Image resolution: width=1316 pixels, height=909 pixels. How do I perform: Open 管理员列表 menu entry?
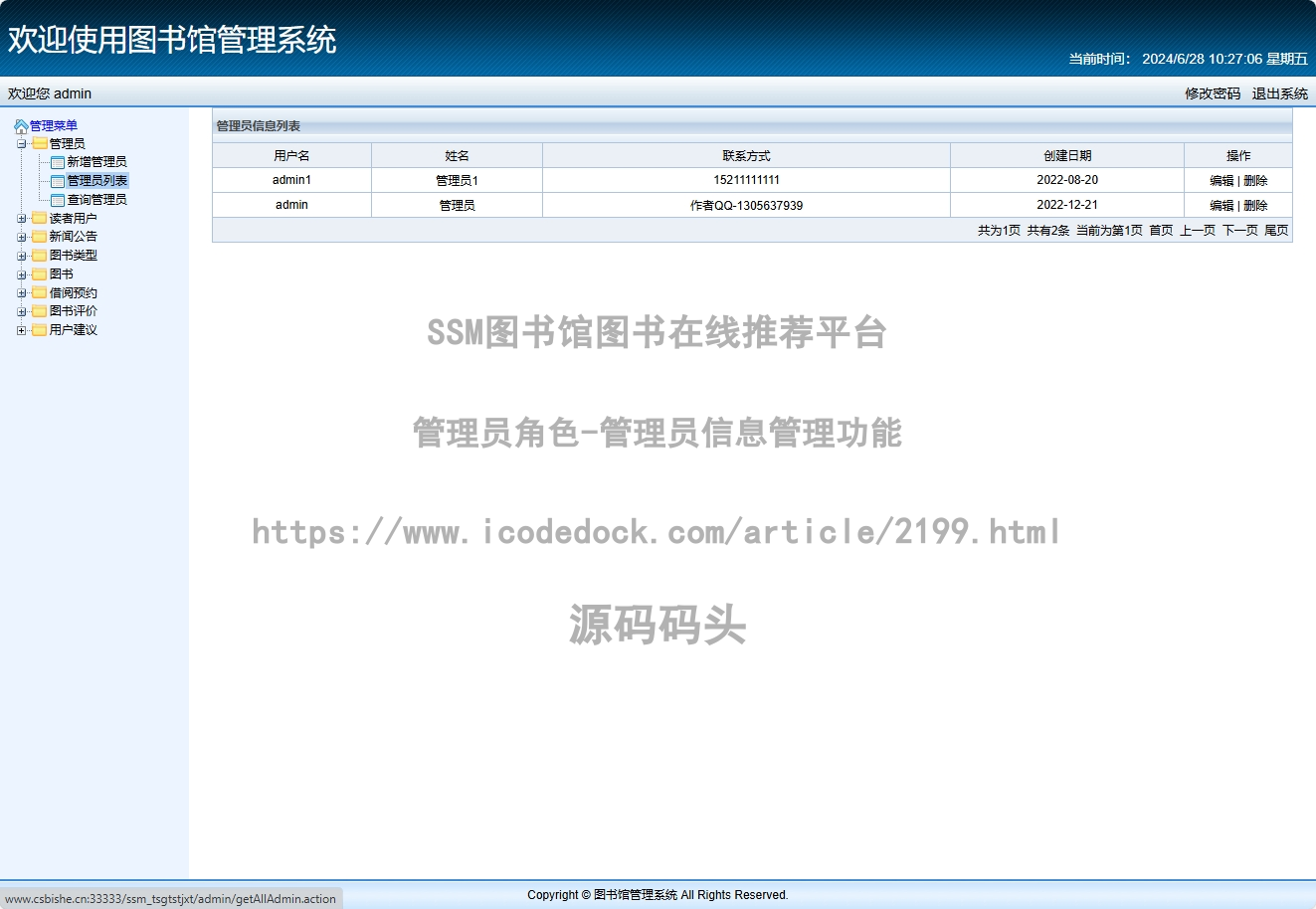point(96,181)
